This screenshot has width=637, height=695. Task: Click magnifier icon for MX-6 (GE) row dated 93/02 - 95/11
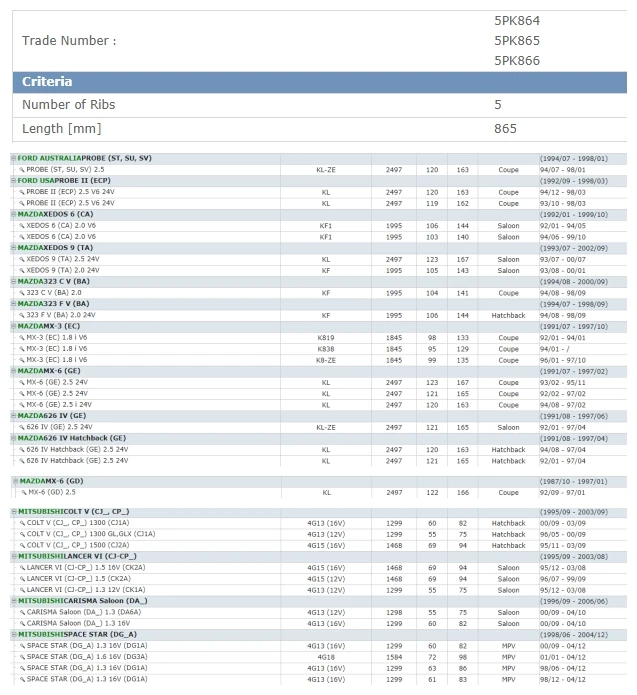pos(22,382)
